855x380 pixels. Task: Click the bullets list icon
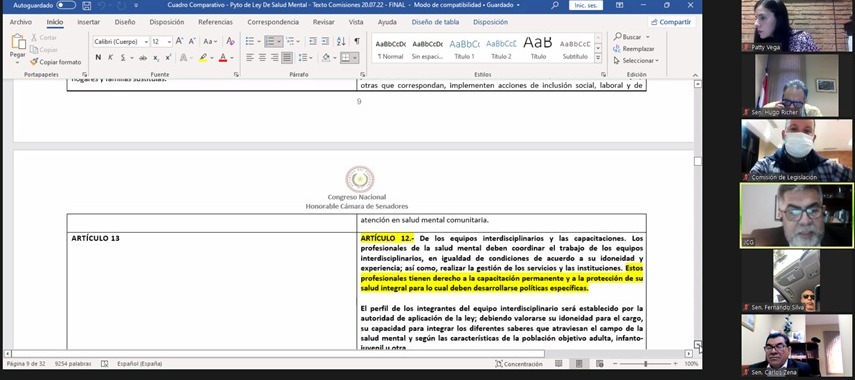[250, 41]
